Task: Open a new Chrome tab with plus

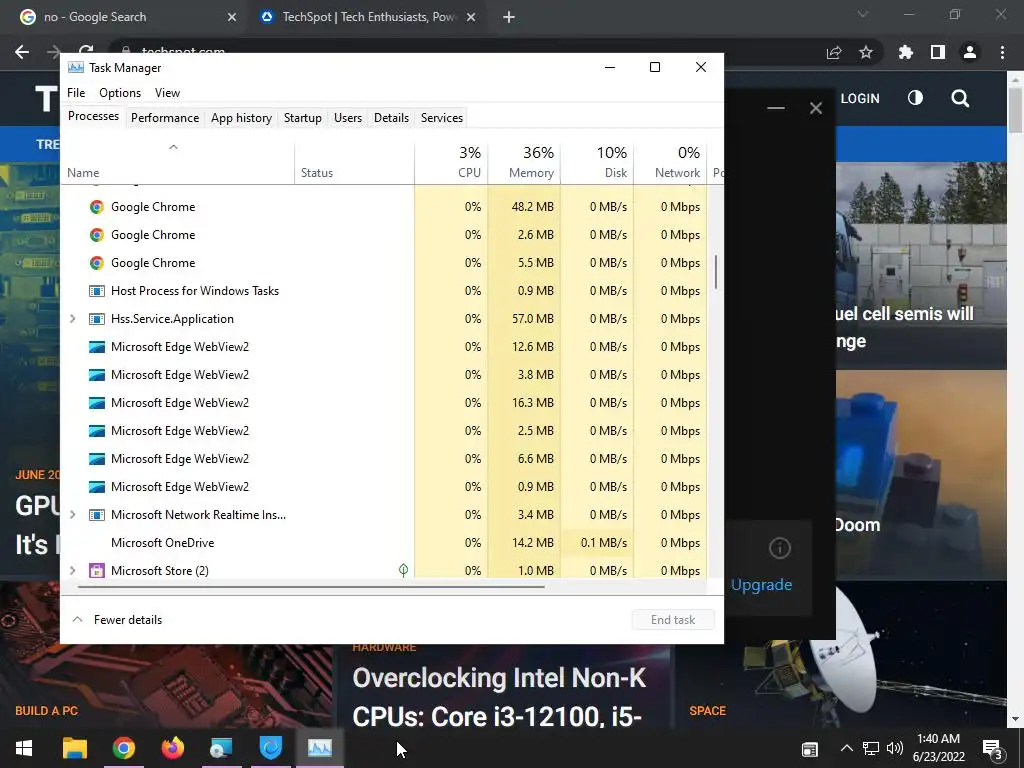Action: tap(509, 18)
